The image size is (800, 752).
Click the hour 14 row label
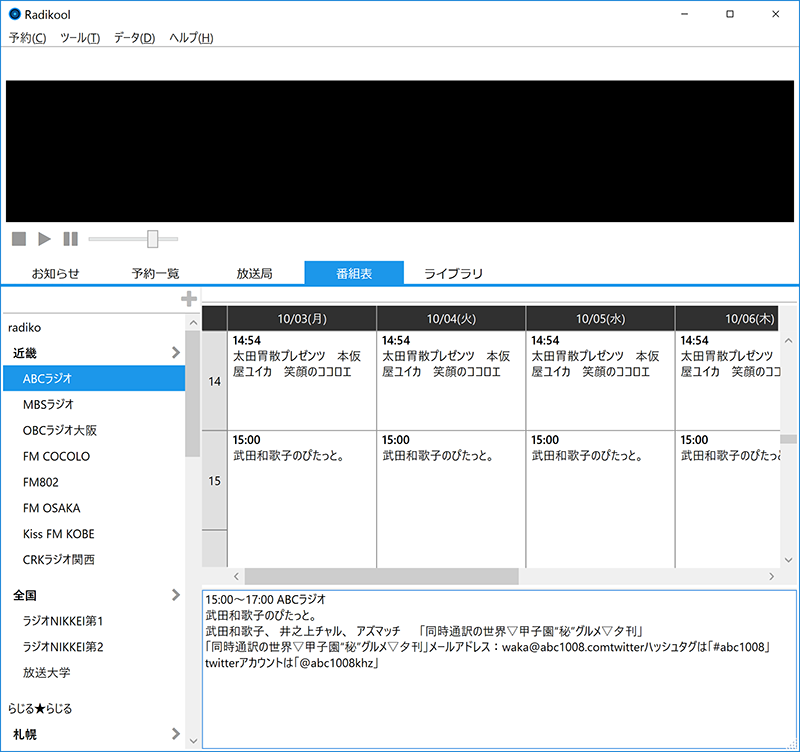point(214,381)
